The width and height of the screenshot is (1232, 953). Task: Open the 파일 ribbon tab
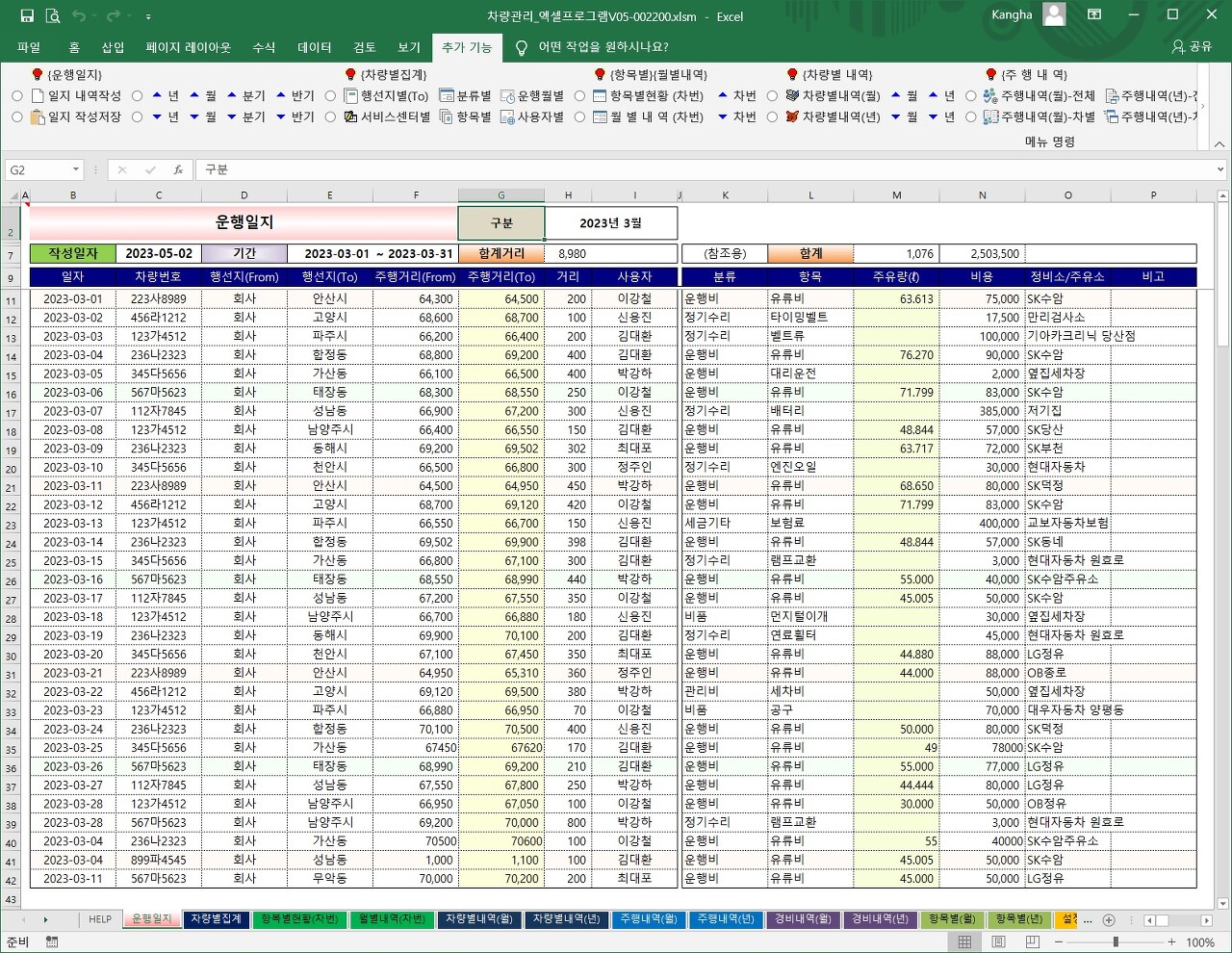(29, 47)
